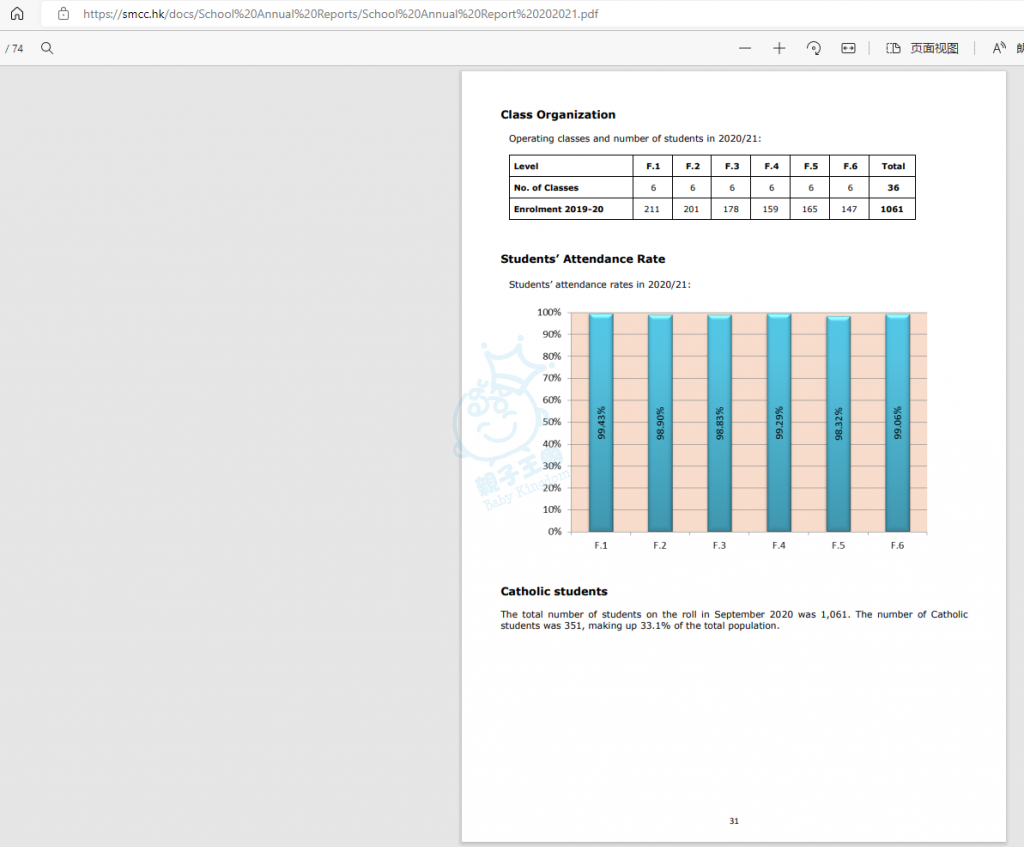Image resolution: width=1024 pixels, height=847 pixels.
Task: Select the paragraph starting 'The total number of students'
Action: pos(734,620)
